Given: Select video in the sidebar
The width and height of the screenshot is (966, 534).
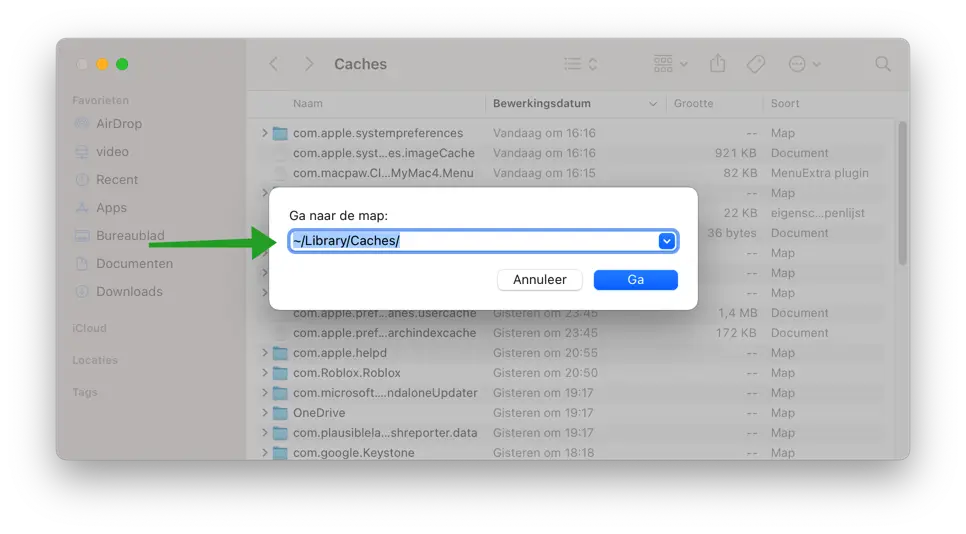Looking at the screenshot, I should 112,152.
